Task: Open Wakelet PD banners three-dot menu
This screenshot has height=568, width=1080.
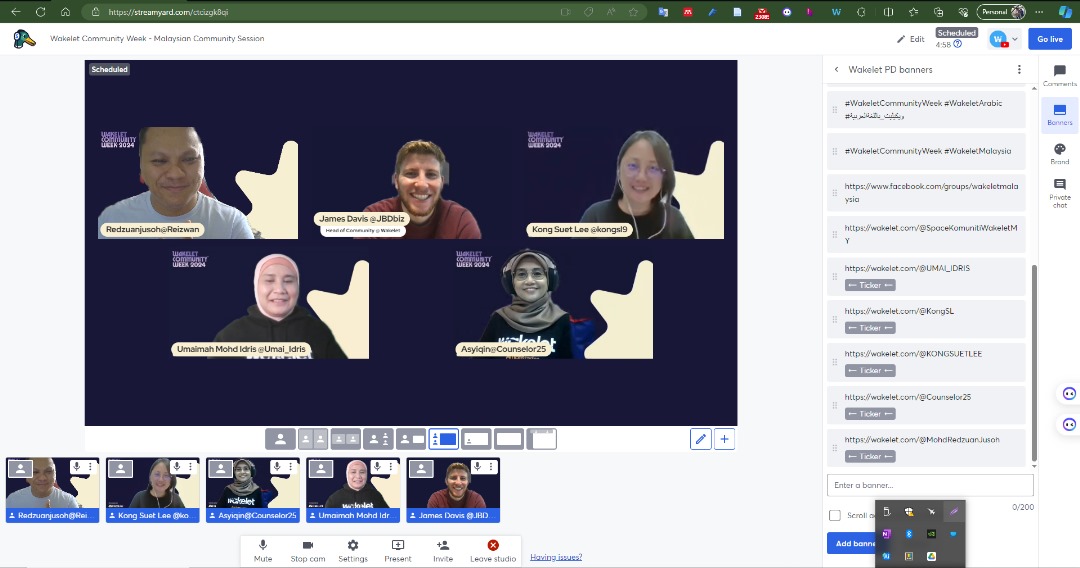Action: pyautogui.click(x=1019, y=70)
